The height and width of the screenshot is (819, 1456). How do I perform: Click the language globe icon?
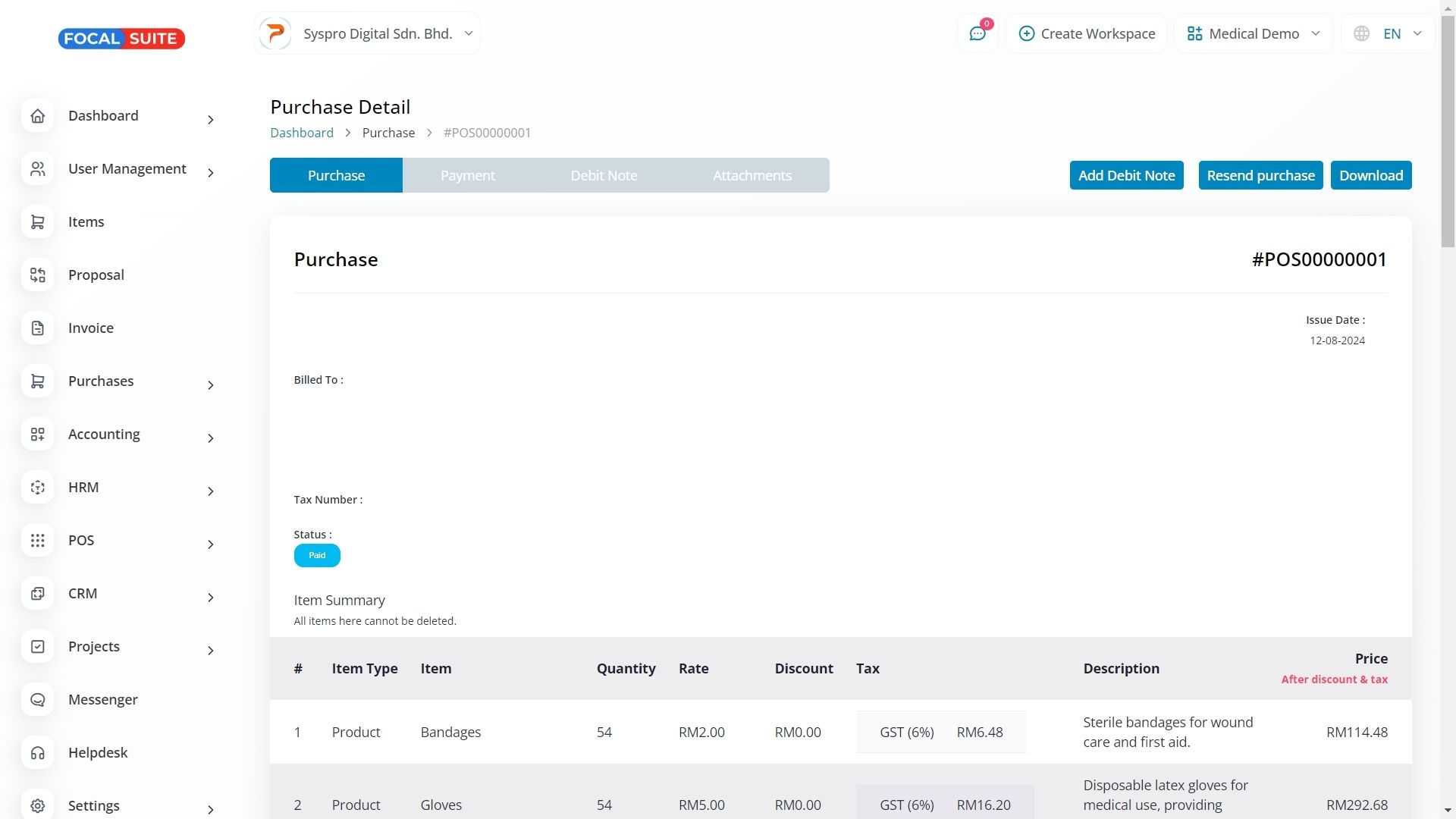(1362, 34)
